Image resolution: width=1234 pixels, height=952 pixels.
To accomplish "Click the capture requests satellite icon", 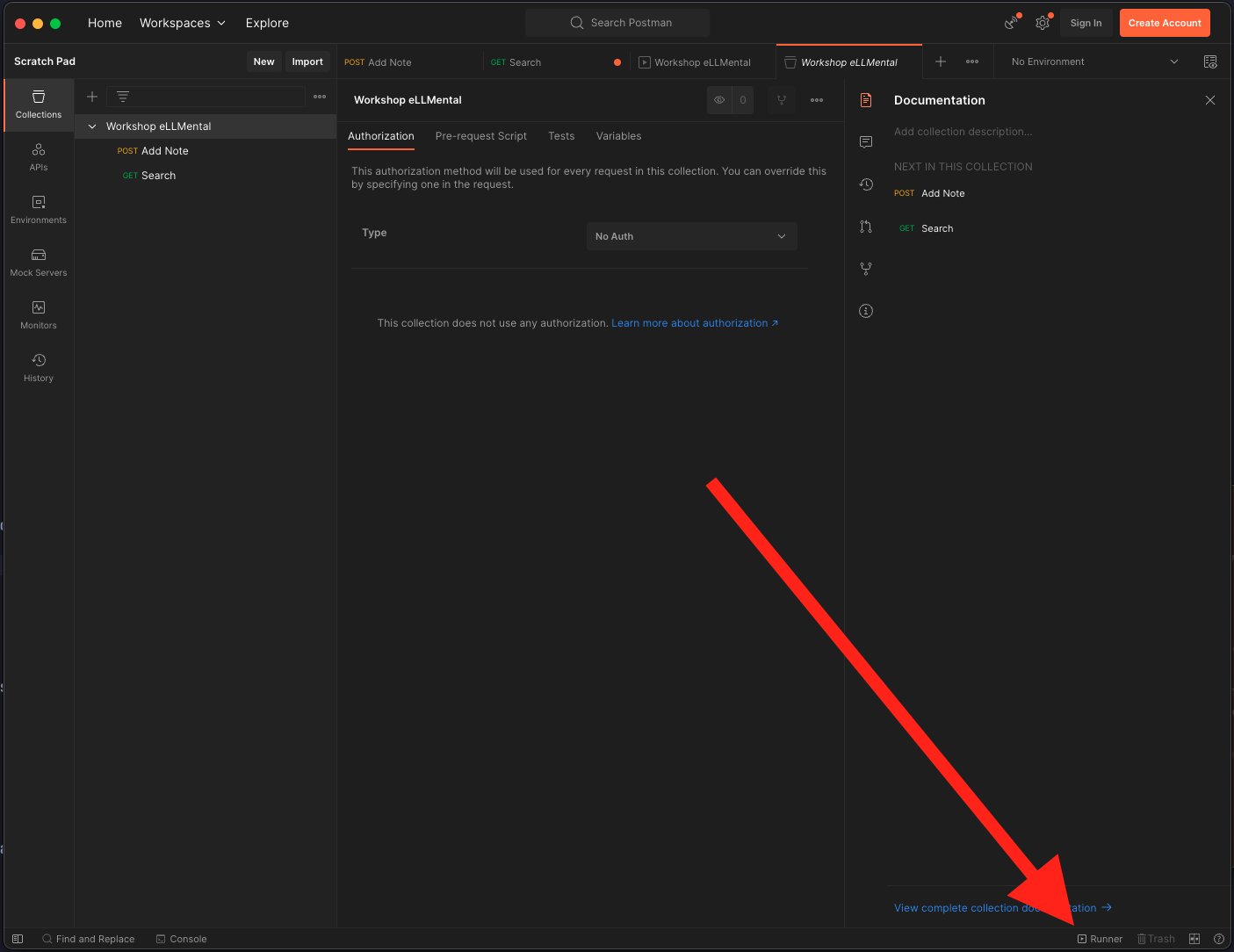I will 1012,23.
